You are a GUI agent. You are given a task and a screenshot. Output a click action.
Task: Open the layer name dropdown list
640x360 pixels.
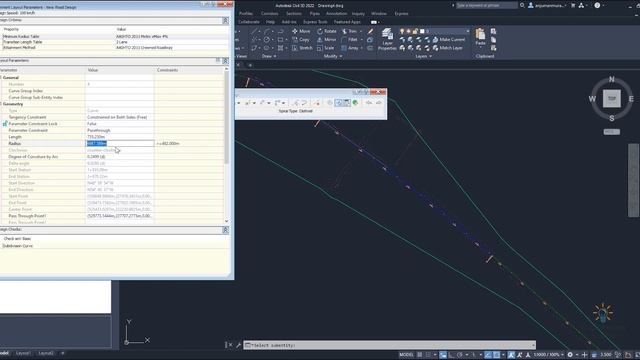pyautogui.click(x=468, y=31)
